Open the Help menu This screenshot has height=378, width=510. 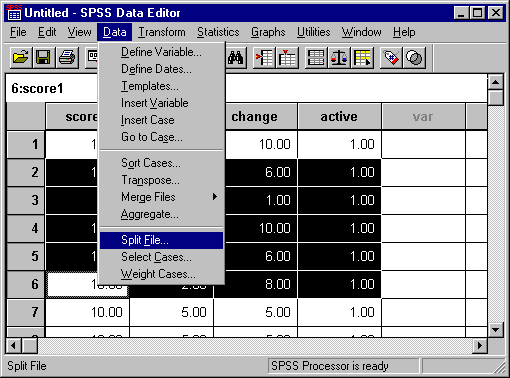point(404,32)
